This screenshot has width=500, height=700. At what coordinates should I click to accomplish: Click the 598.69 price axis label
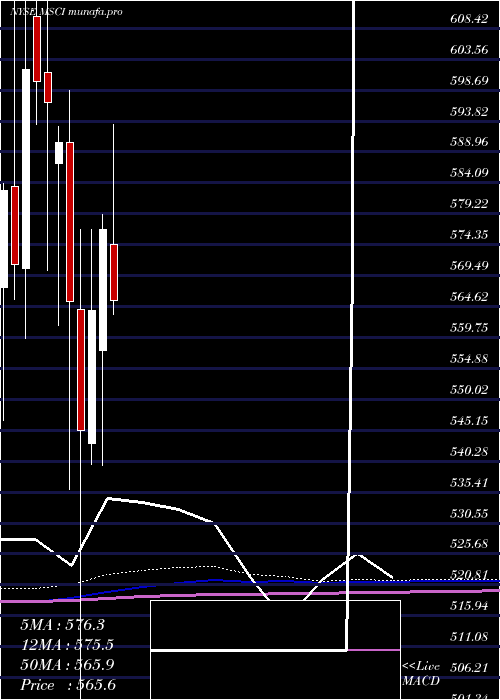[469, 81]
